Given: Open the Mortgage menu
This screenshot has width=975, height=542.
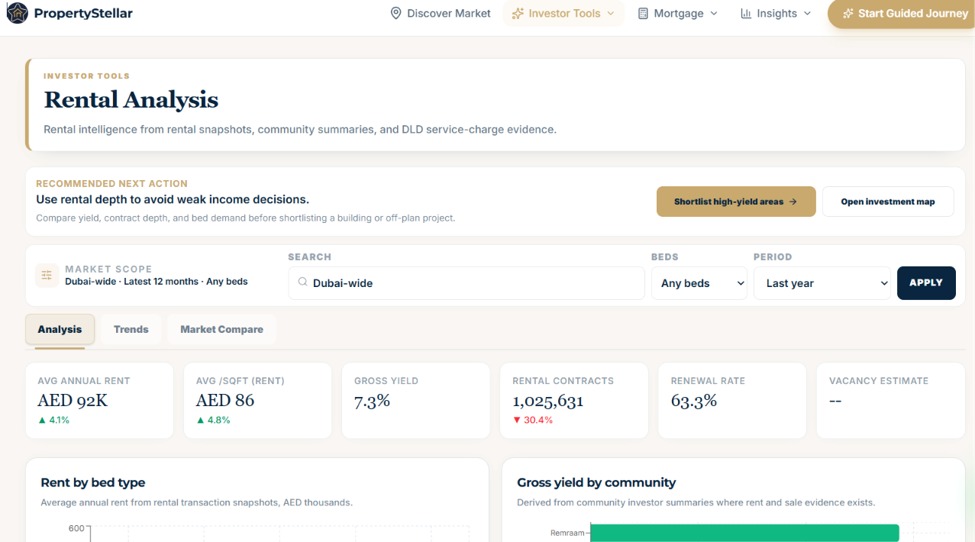Looking at the screenshot, I should (678, 13).
